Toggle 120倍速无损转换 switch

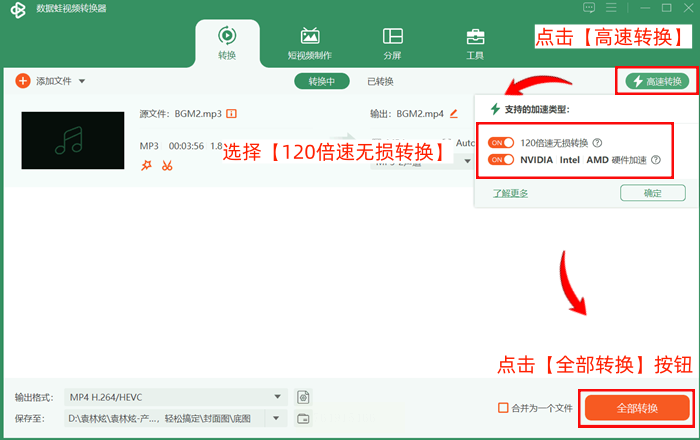(x=500, y=143)
